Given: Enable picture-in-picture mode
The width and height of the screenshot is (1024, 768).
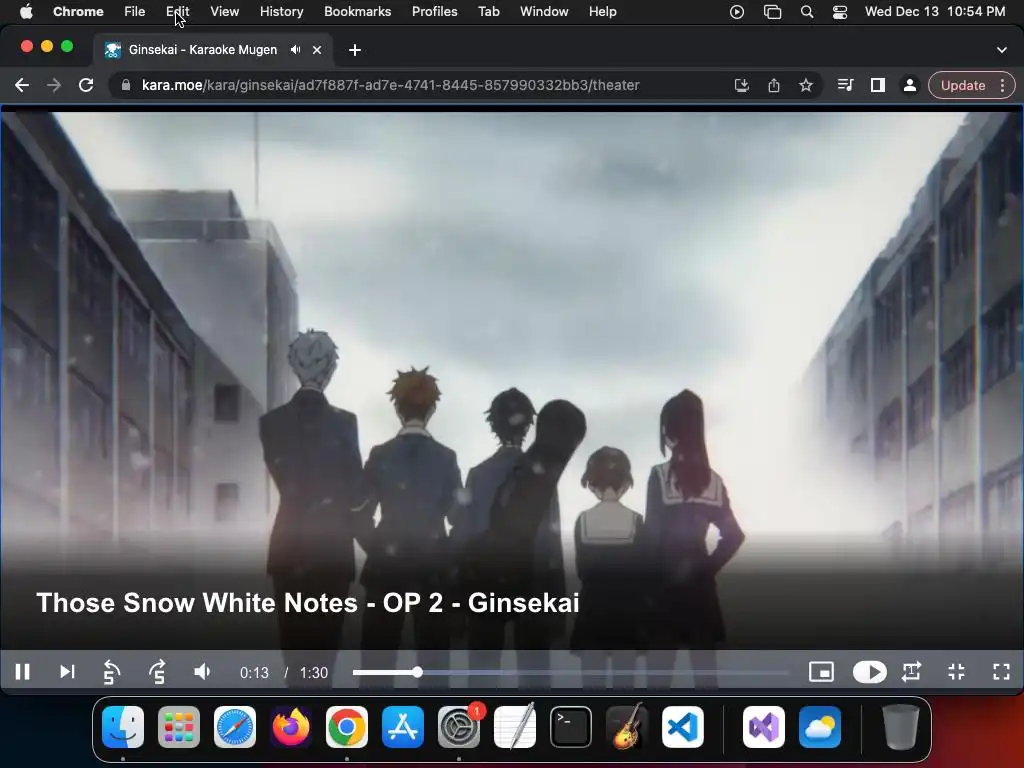Looking at the screenshot, I should (821, 672).
